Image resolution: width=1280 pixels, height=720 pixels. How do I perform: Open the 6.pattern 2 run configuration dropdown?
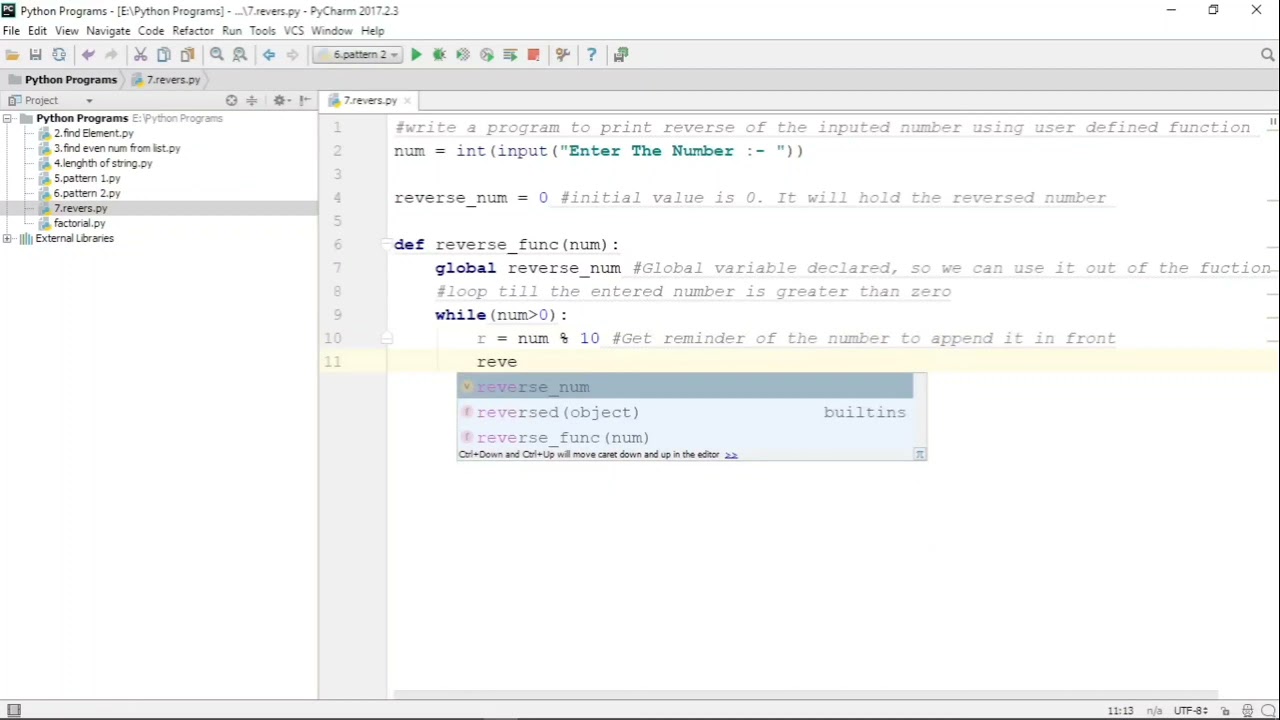[358, 55]
